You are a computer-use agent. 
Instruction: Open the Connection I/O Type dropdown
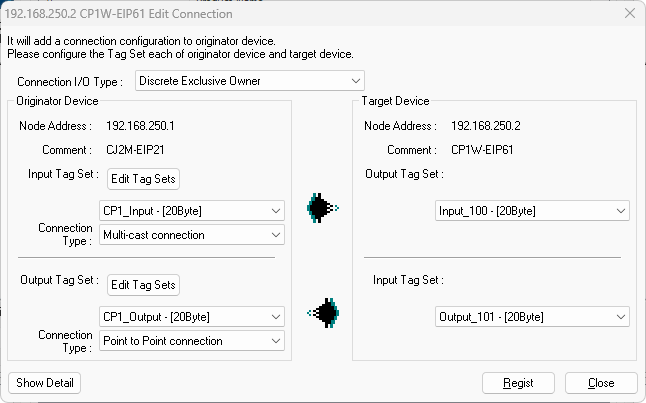[x=250, y=81]
